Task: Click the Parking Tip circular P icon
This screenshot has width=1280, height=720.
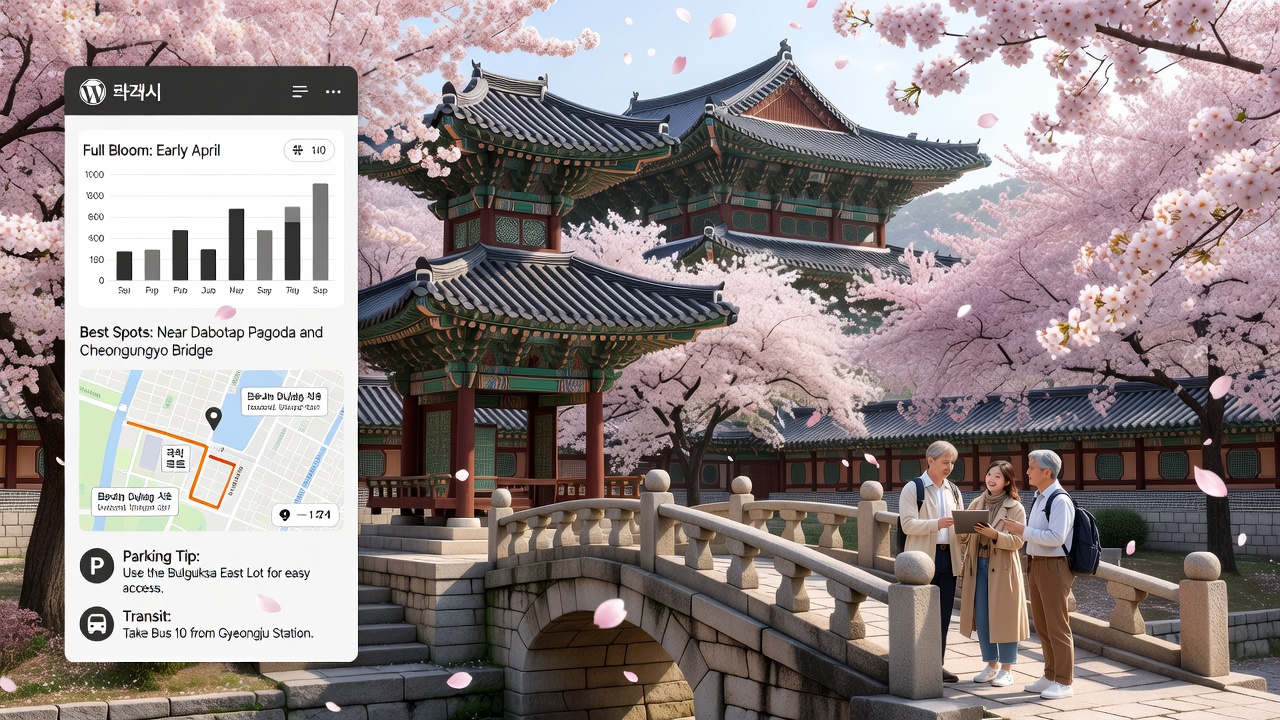Action: pos(97,568)
